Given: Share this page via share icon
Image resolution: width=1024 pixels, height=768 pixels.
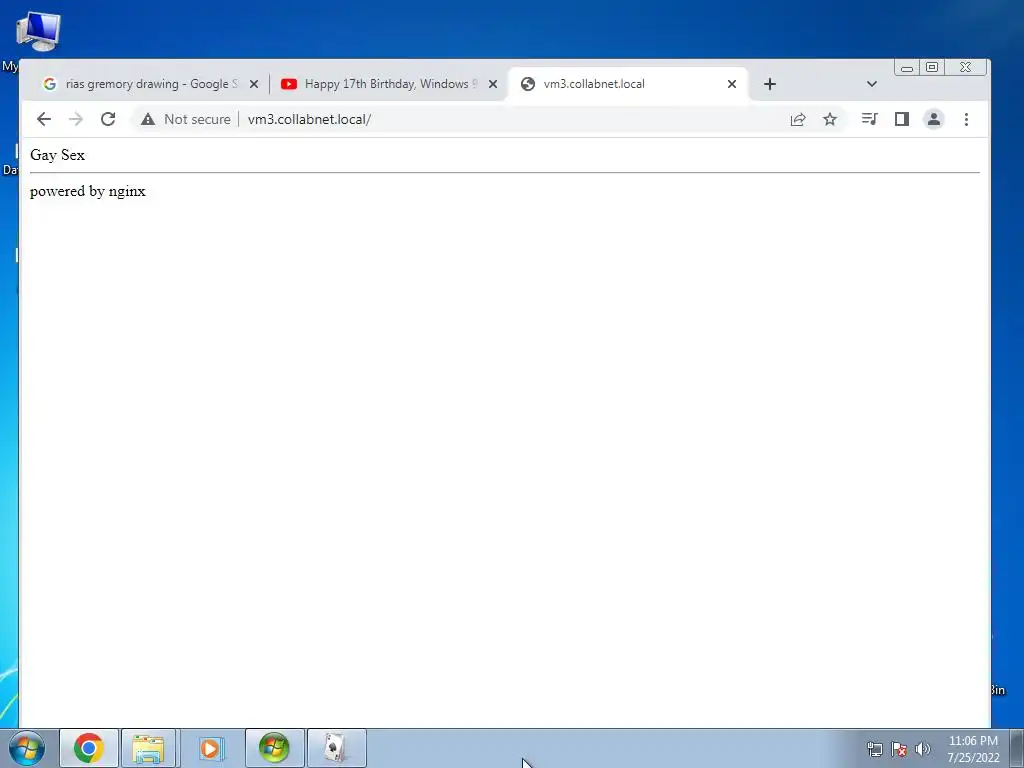Looking at the screenshot, I should [x=797, y=119].
